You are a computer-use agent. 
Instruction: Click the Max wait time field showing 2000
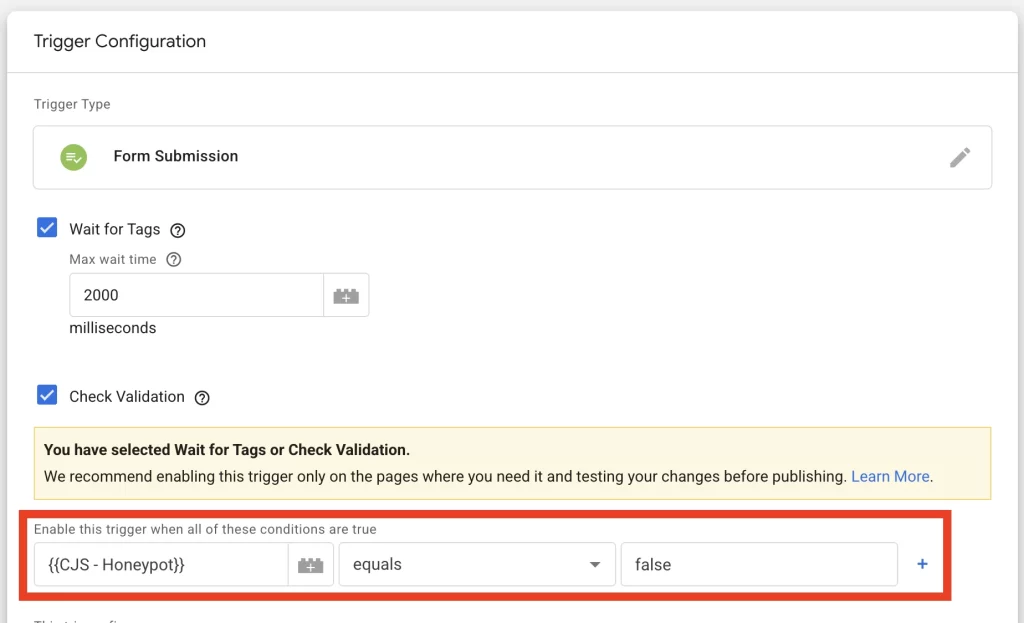pos(195,296)
